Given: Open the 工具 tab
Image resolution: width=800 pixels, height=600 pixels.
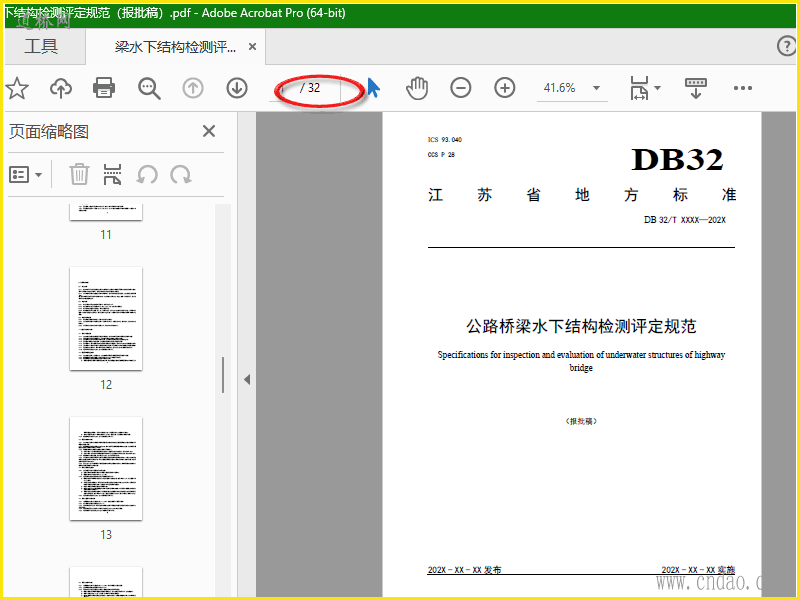Looking at the screenshot, I should point(41,46).
